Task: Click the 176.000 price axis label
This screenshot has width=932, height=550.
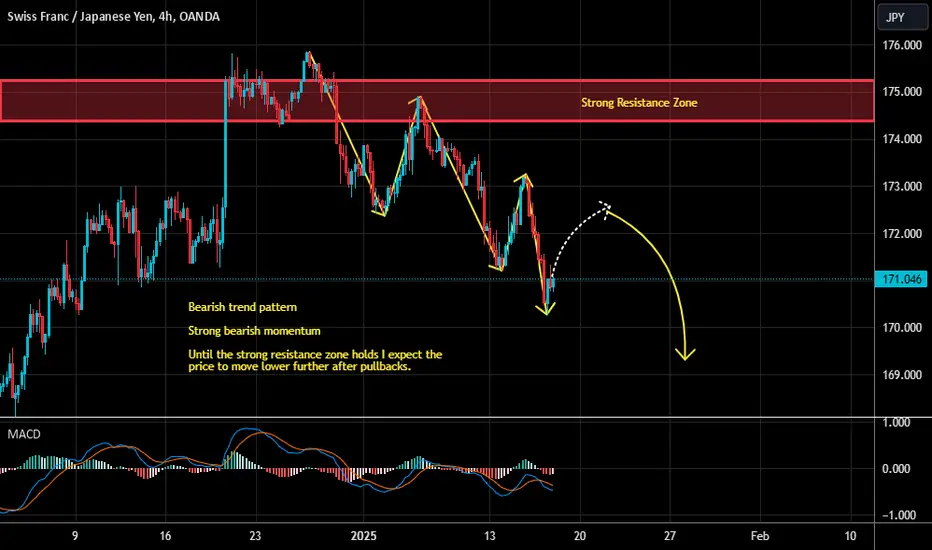Action: click(x=902, y=45)
